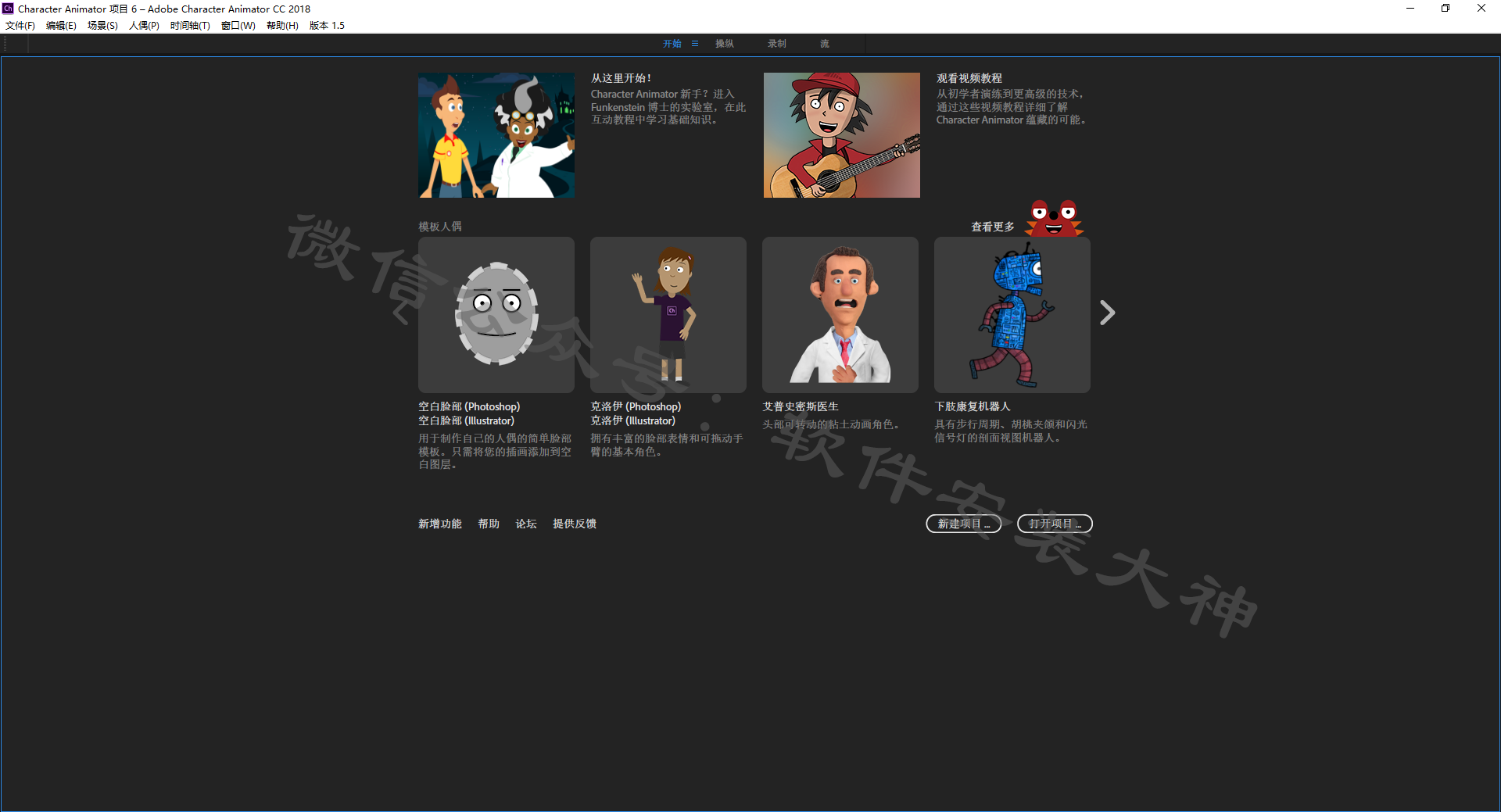Click the 帮助 link at bottom

point(489,524)
